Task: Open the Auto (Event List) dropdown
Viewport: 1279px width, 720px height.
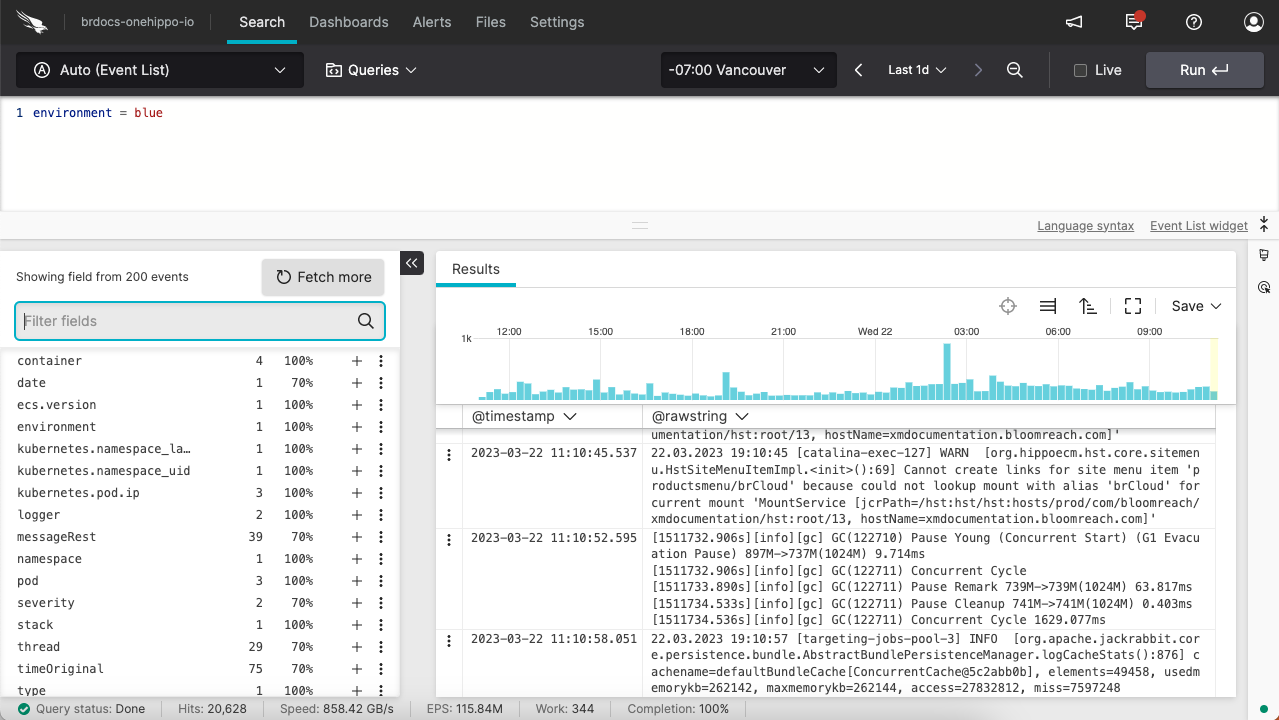Action: point(160,70)
